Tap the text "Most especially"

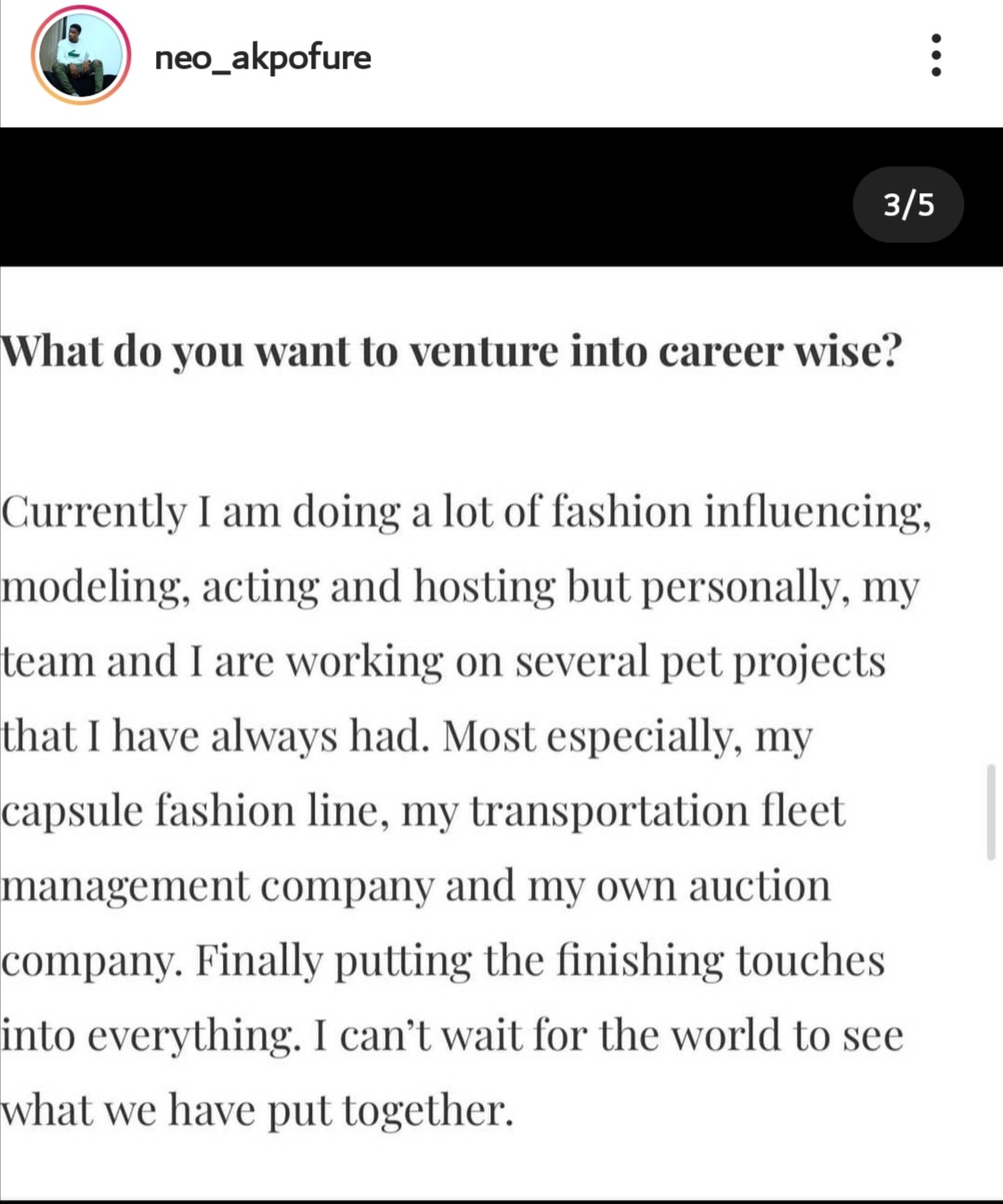pos(591,738)
